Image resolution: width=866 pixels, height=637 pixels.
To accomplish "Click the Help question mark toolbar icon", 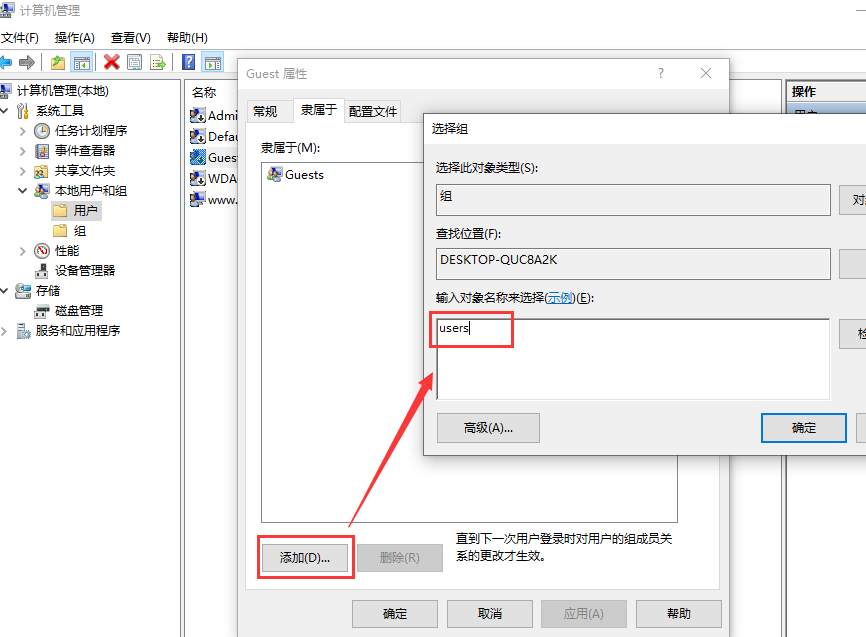I will click(189, 62).
